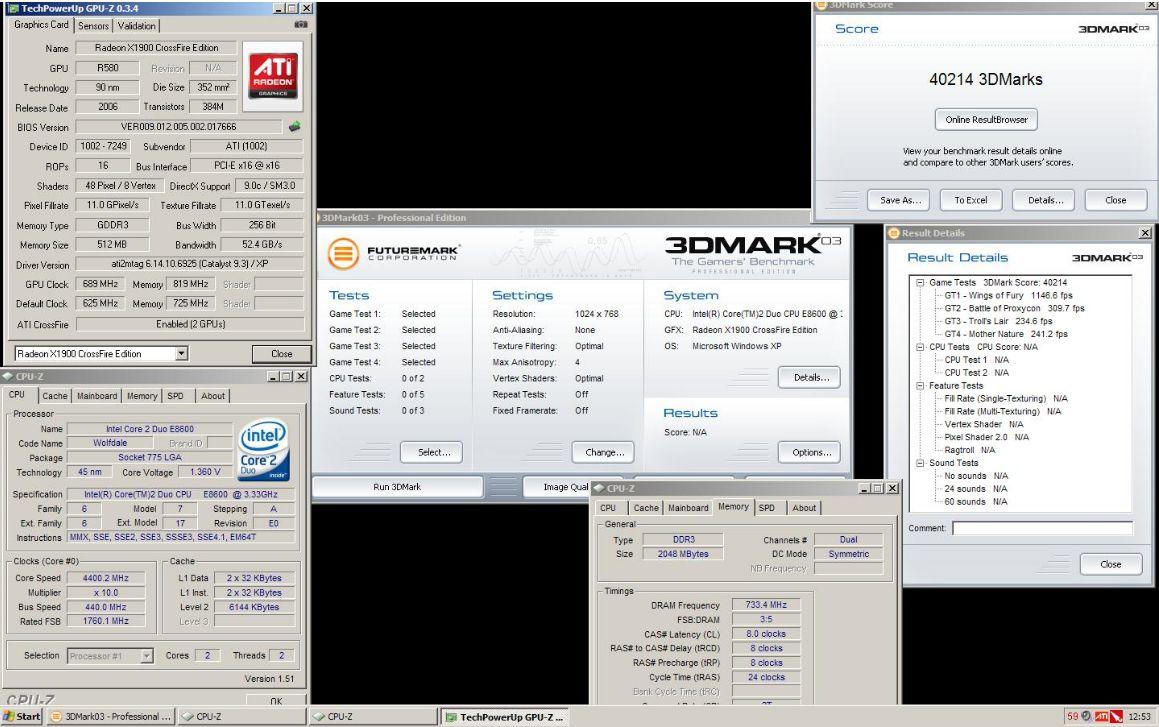1159x727 pixels.
Task: Open the graphics card selection dropdown in GPU-Z
Action: [182, 354]
